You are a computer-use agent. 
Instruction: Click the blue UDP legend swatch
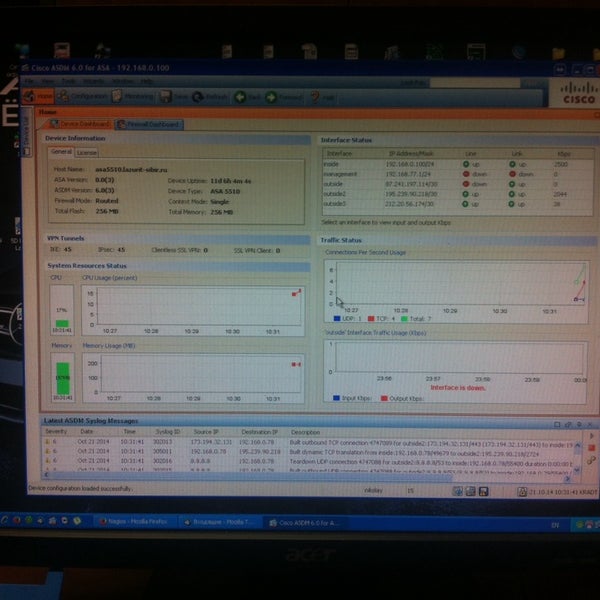coord(337,318)
